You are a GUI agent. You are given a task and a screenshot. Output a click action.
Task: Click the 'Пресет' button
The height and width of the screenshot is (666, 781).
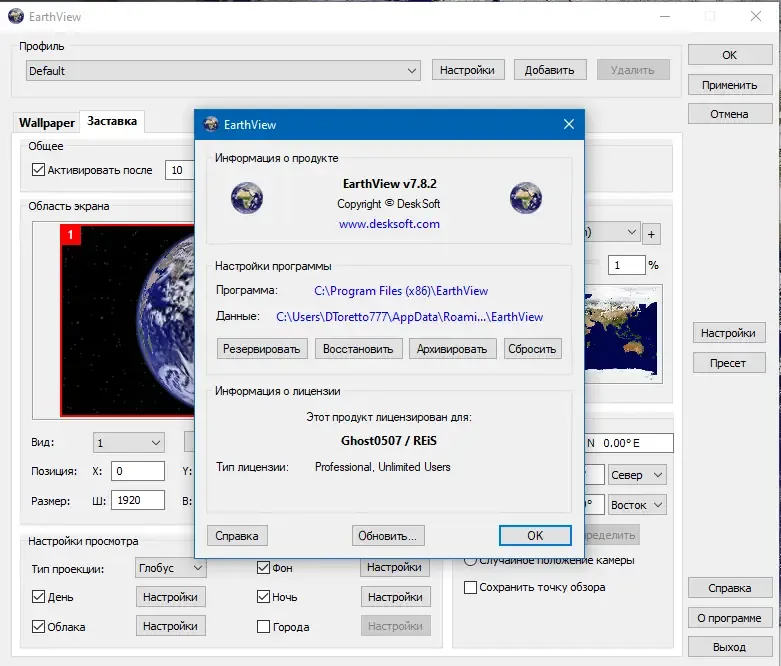click(729, 363)
